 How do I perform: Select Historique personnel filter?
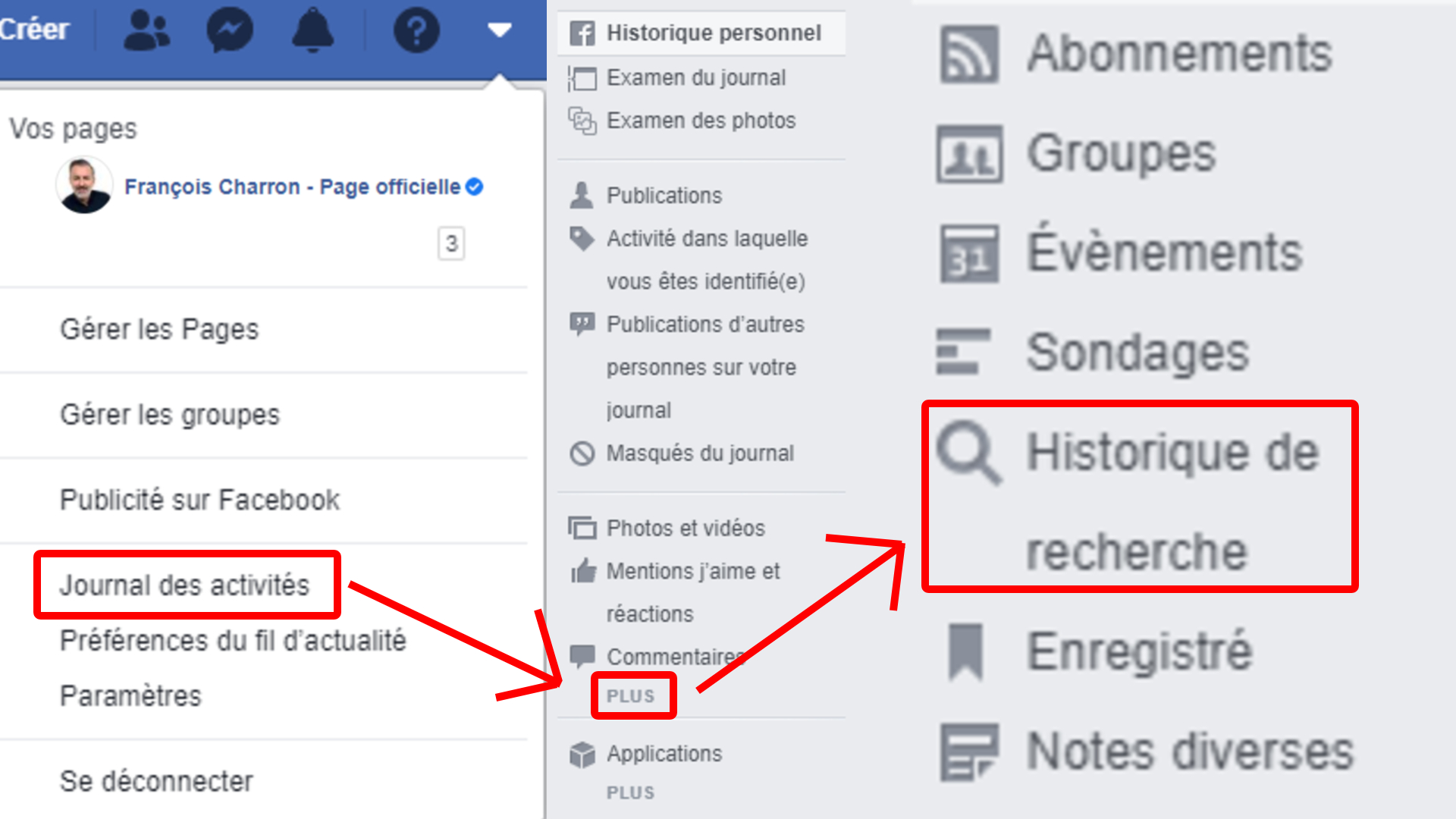tap(701, 33)
